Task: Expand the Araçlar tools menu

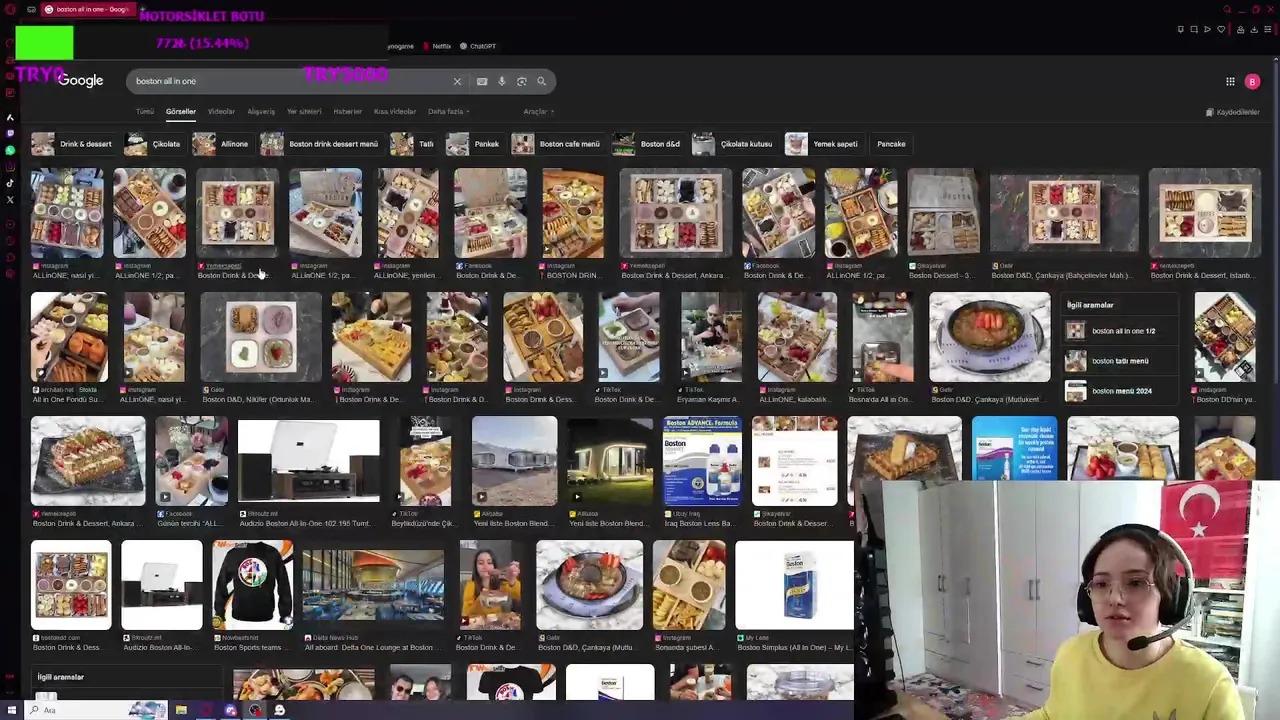Action: tap(538, 111)
